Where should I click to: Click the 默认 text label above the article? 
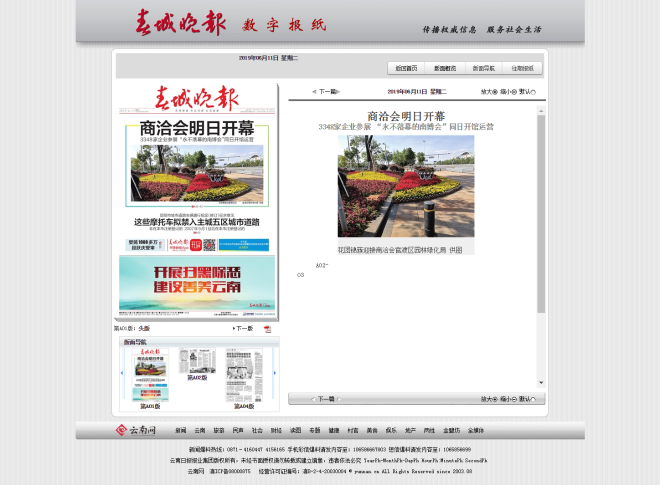[524, 91]
